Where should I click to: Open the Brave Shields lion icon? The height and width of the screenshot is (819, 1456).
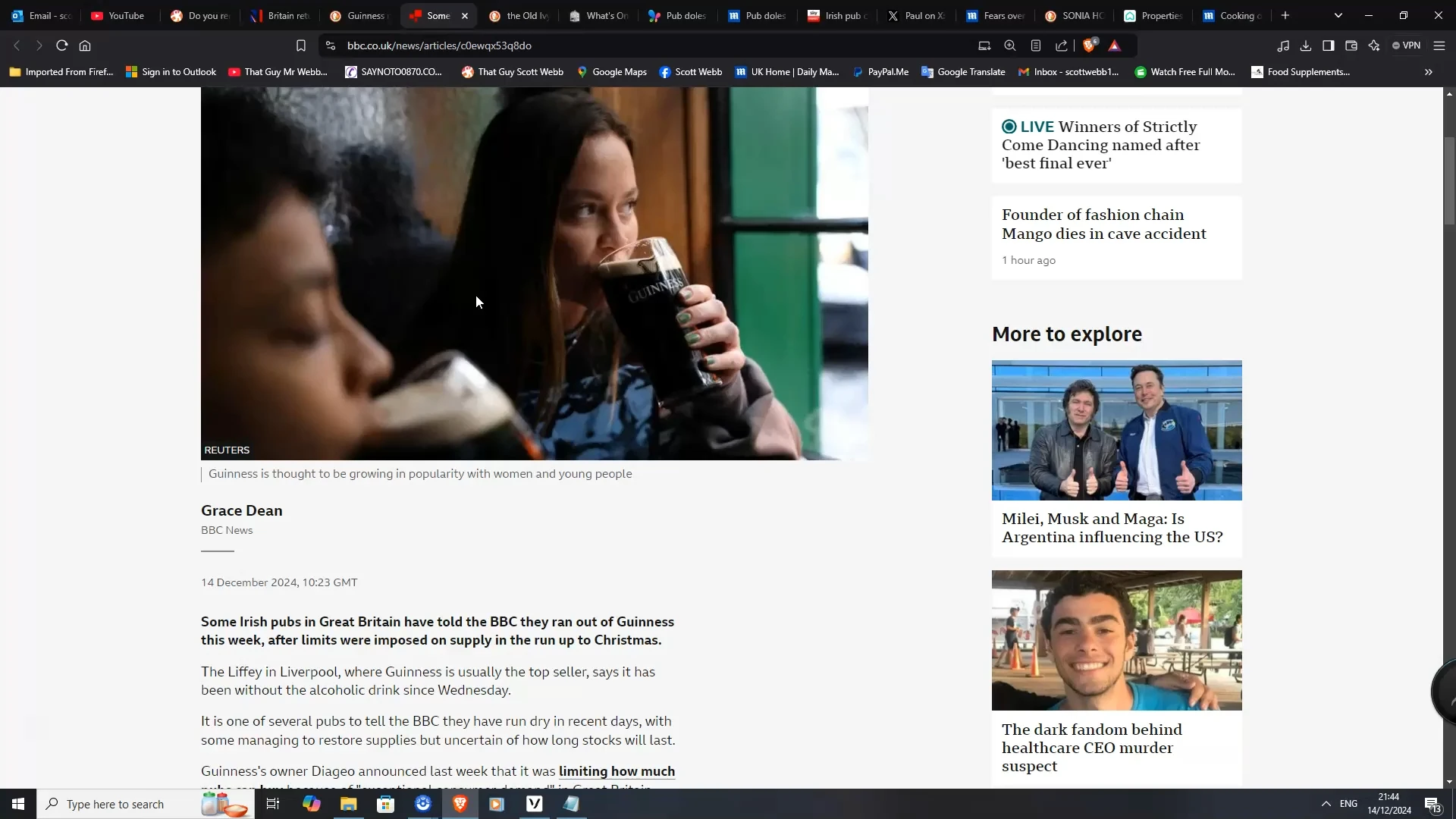click(x=1090, y=45)
